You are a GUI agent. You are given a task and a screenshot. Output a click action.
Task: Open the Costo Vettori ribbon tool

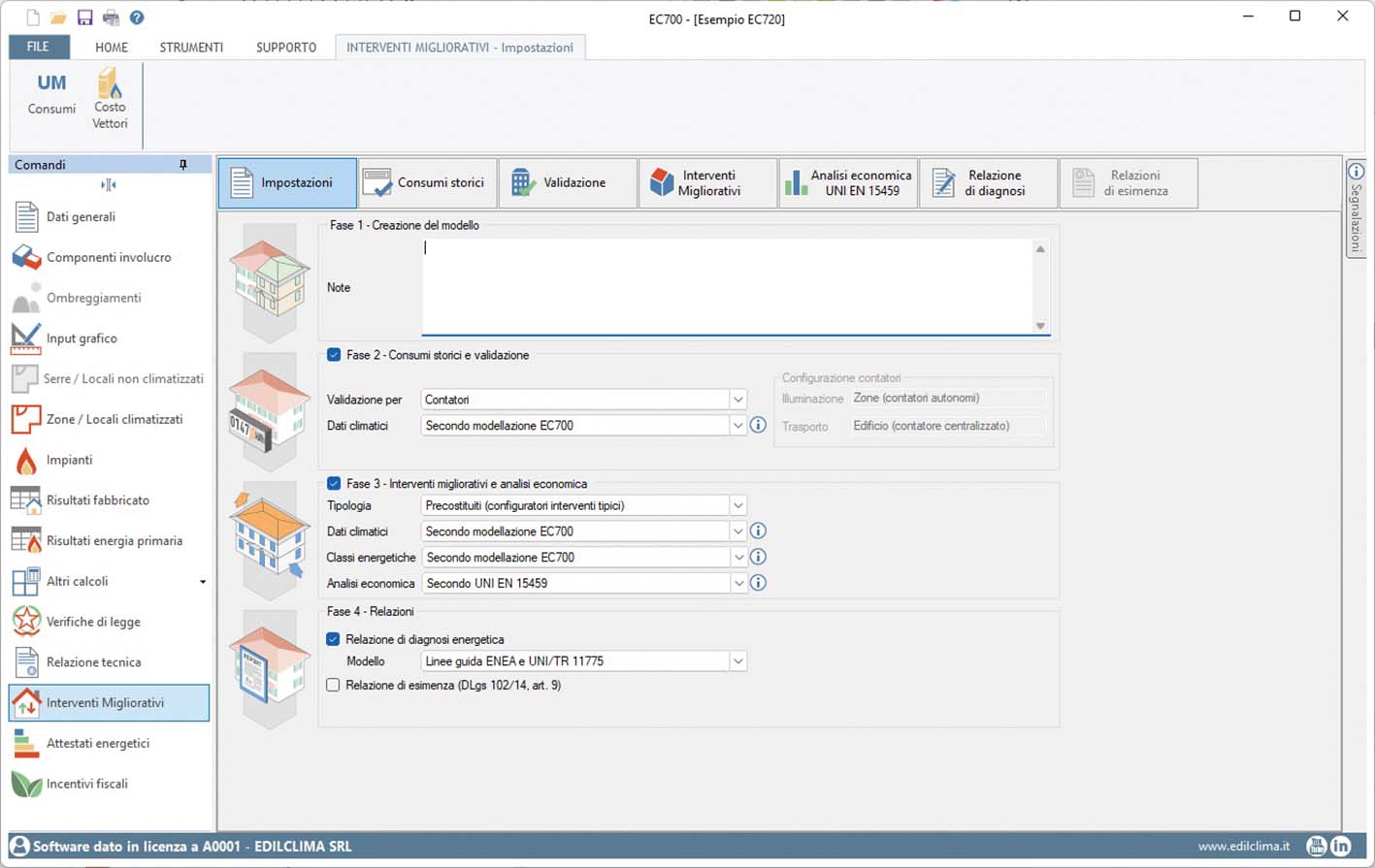point(110,99)
